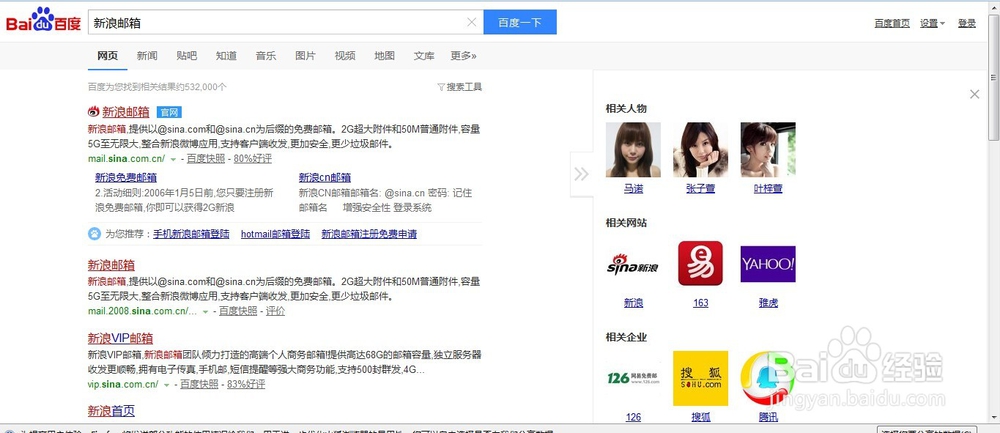Click the Baidu logo
Screen dimensions: 1000x433
click(43, 22)
